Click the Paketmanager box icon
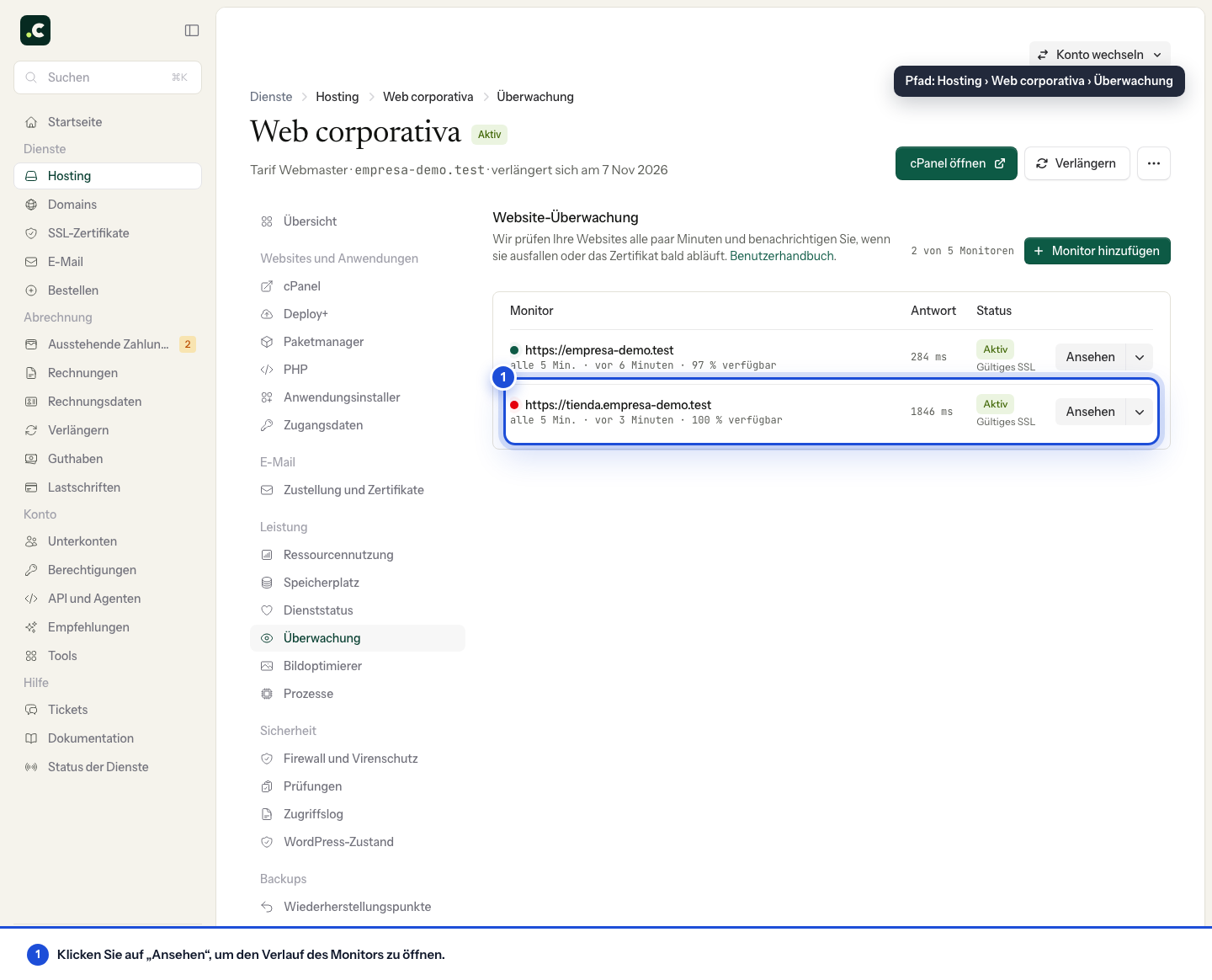1212x980 pixels. [267, 342]
